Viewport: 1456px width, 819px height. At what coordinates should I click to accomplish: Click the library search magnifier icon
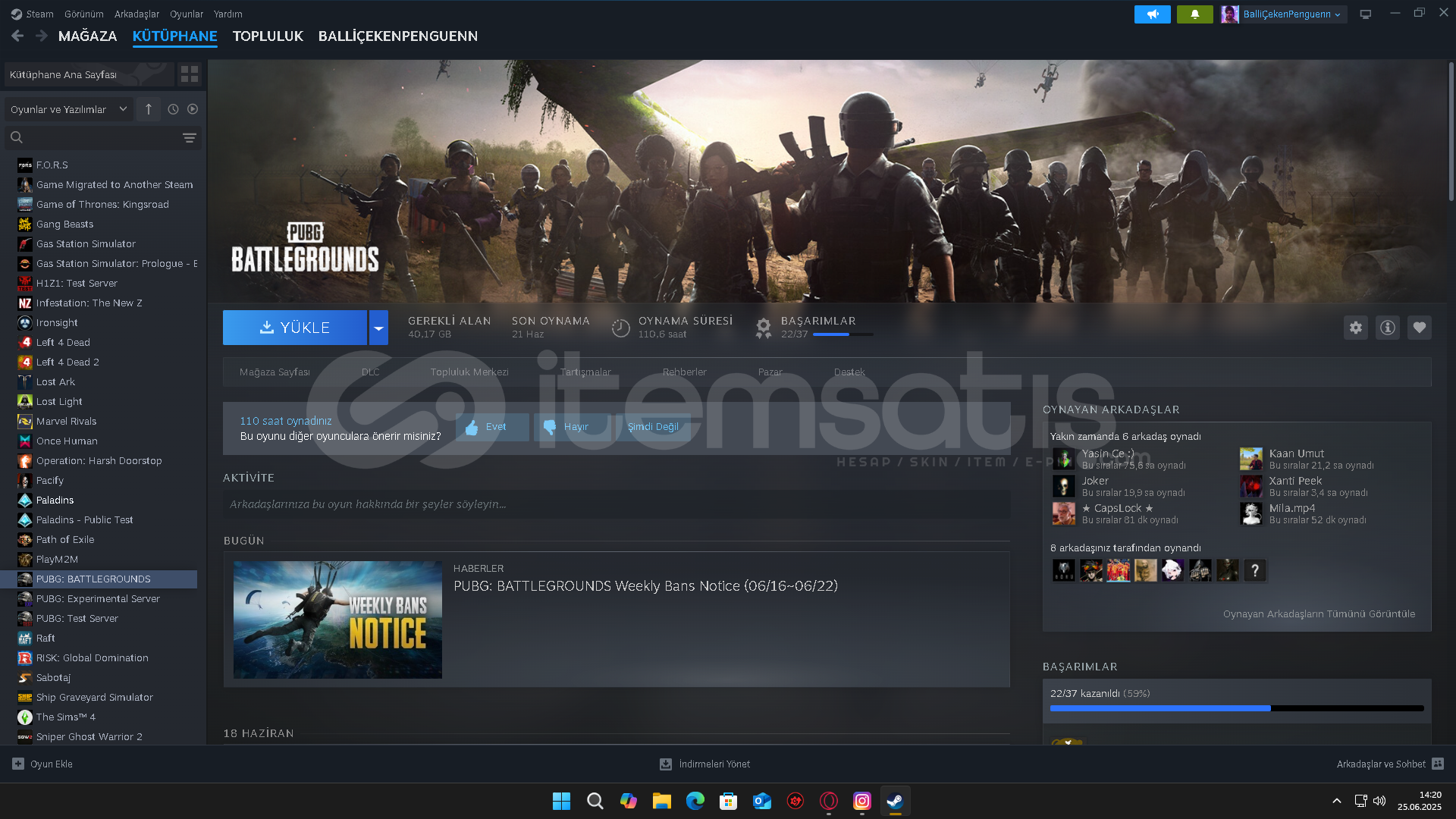pos(17,137)
